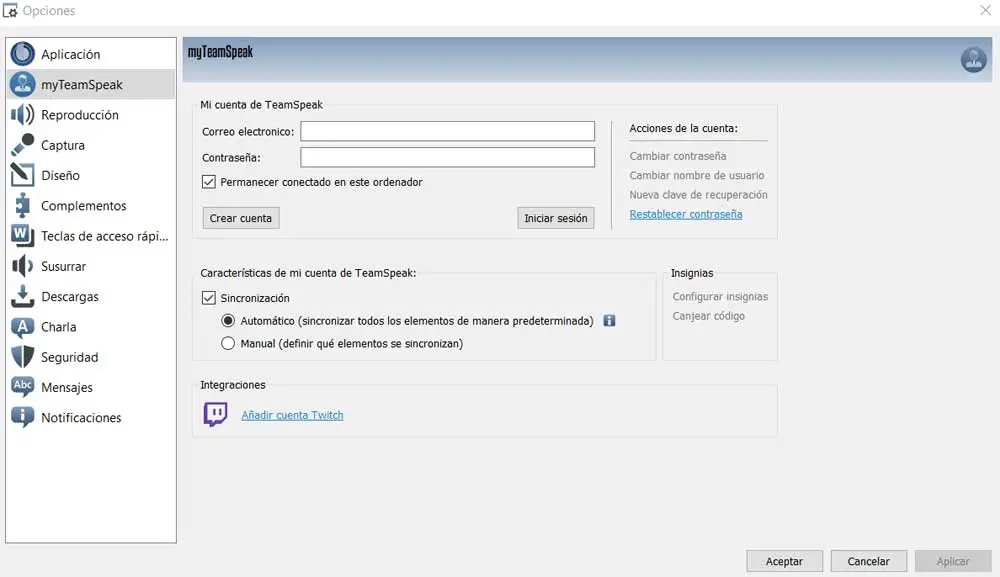The image size is (1000, 577).
Task: Open the Descargas settings page
Action: pos(91,296)
